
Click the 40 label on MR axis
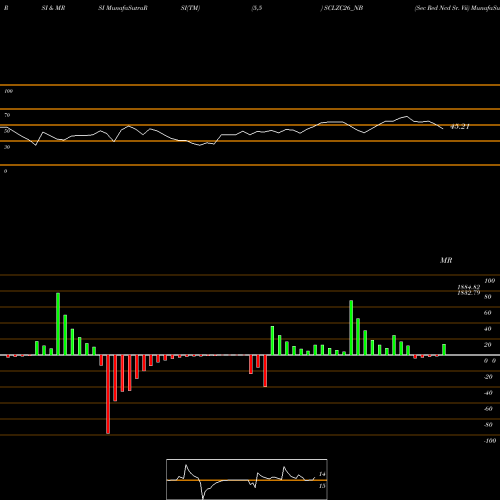pos(488,329)
